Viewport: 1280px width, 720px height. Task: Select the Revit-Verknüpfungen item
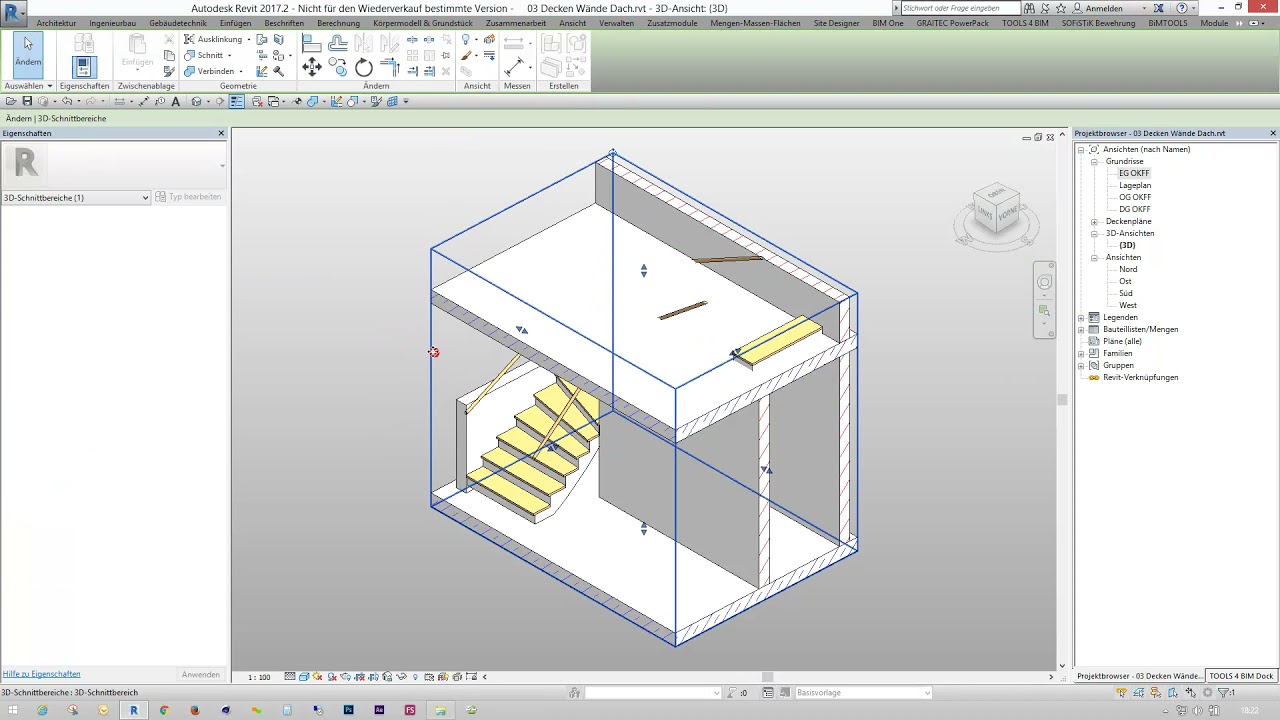click(1140, 377)
